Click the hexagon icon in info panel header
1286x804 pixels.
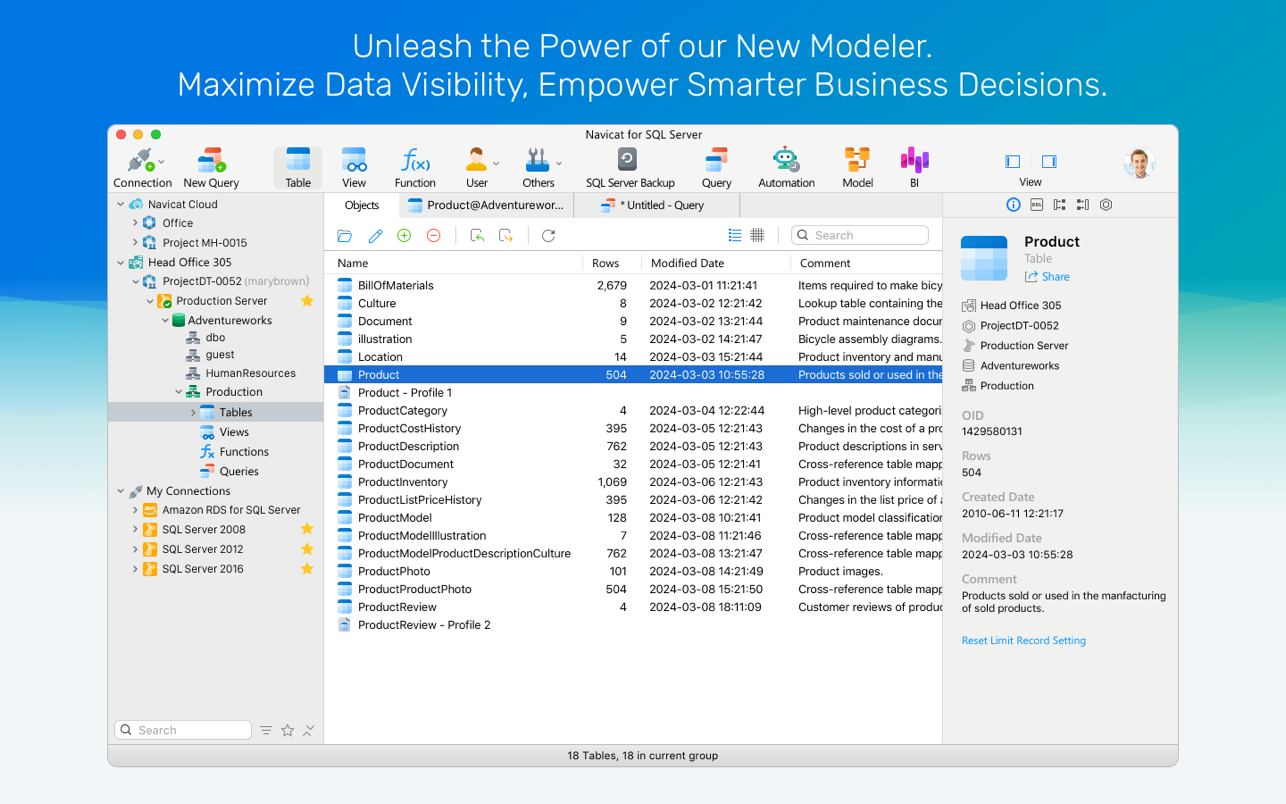(x=1106, y=205)
